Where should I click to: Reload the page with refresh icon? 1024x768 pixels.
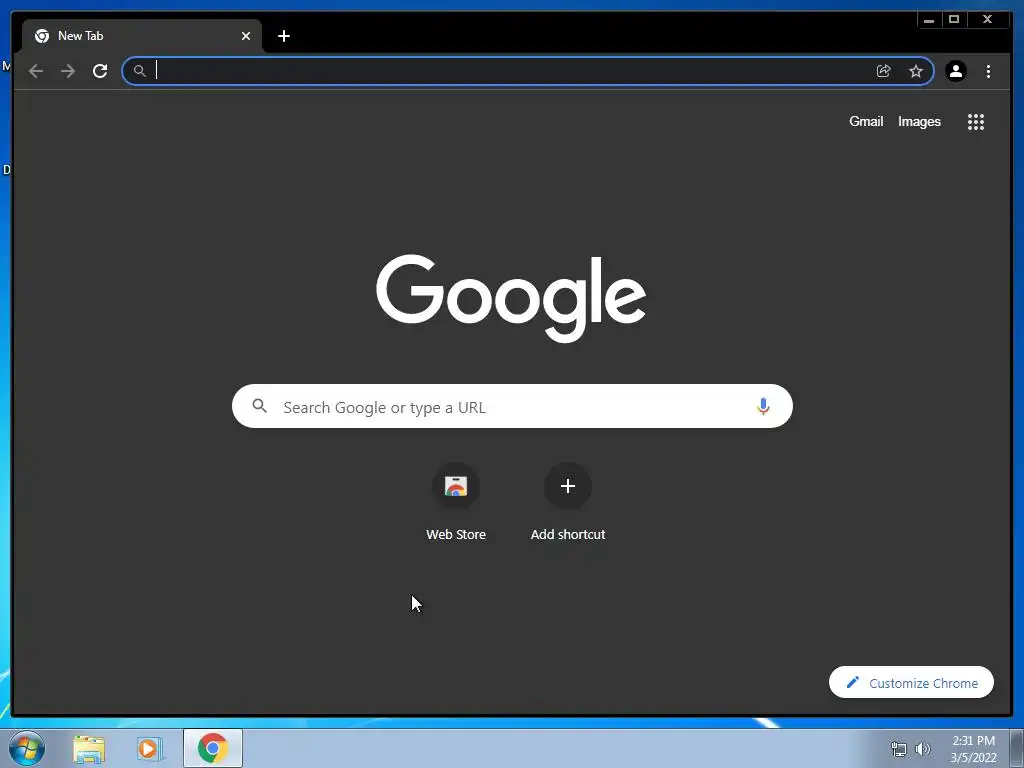pyautogui.click(x=100, y=71)
